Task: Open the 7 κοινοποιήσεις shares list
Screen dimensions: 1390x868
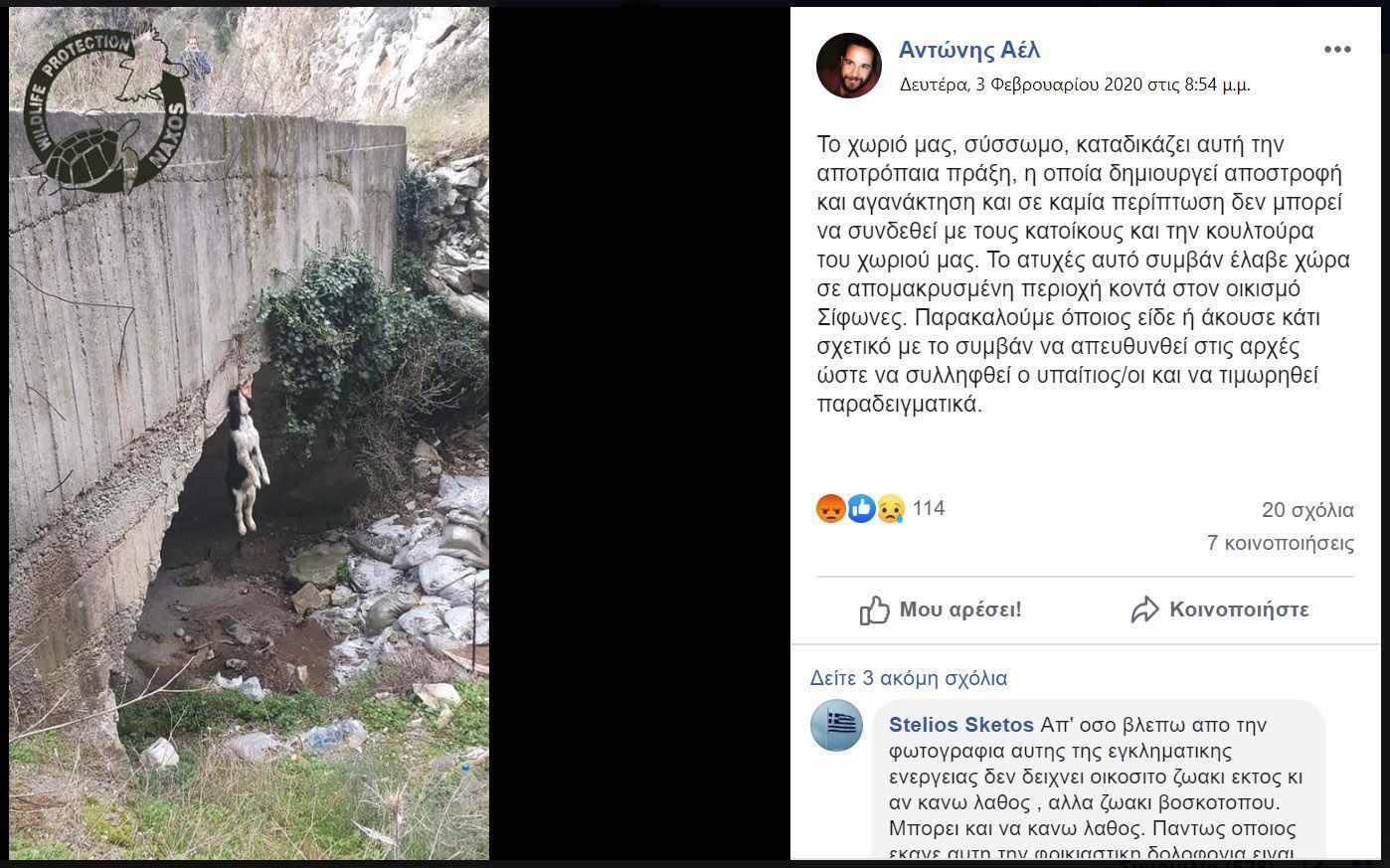Action: [x=1281, y=543]
